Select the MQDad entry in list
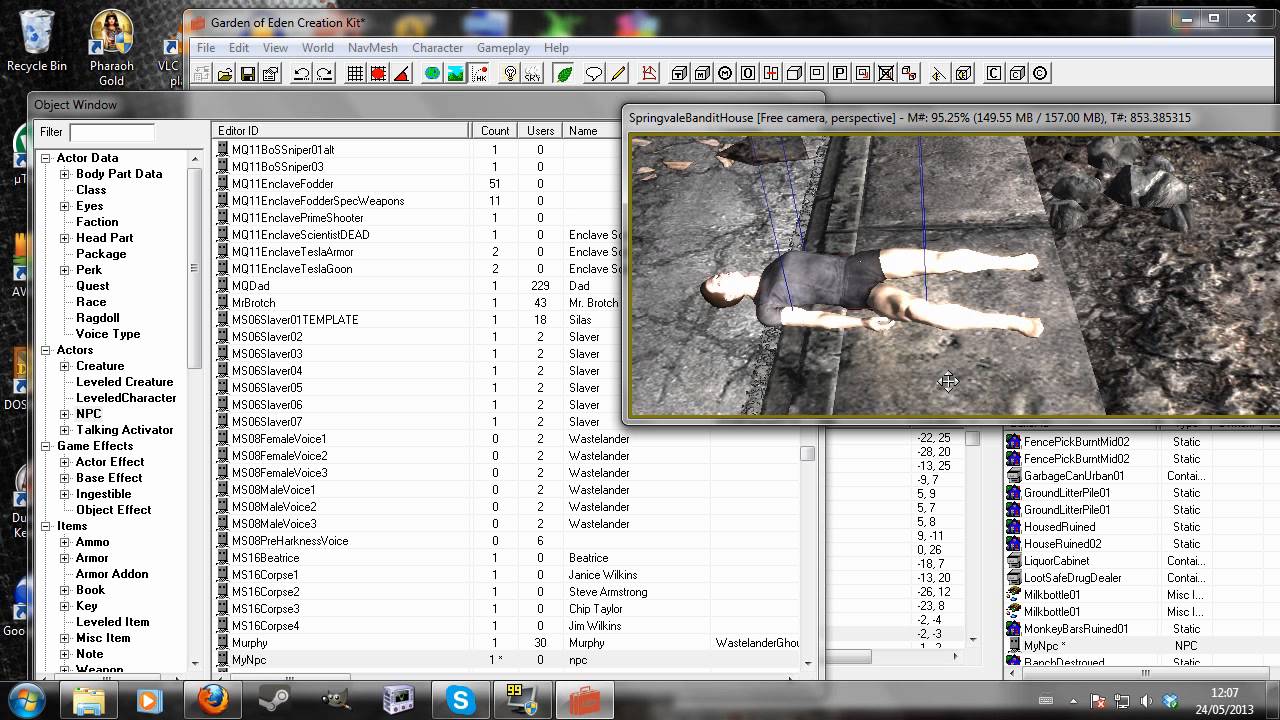1280x720 pixels. (250, 286)
